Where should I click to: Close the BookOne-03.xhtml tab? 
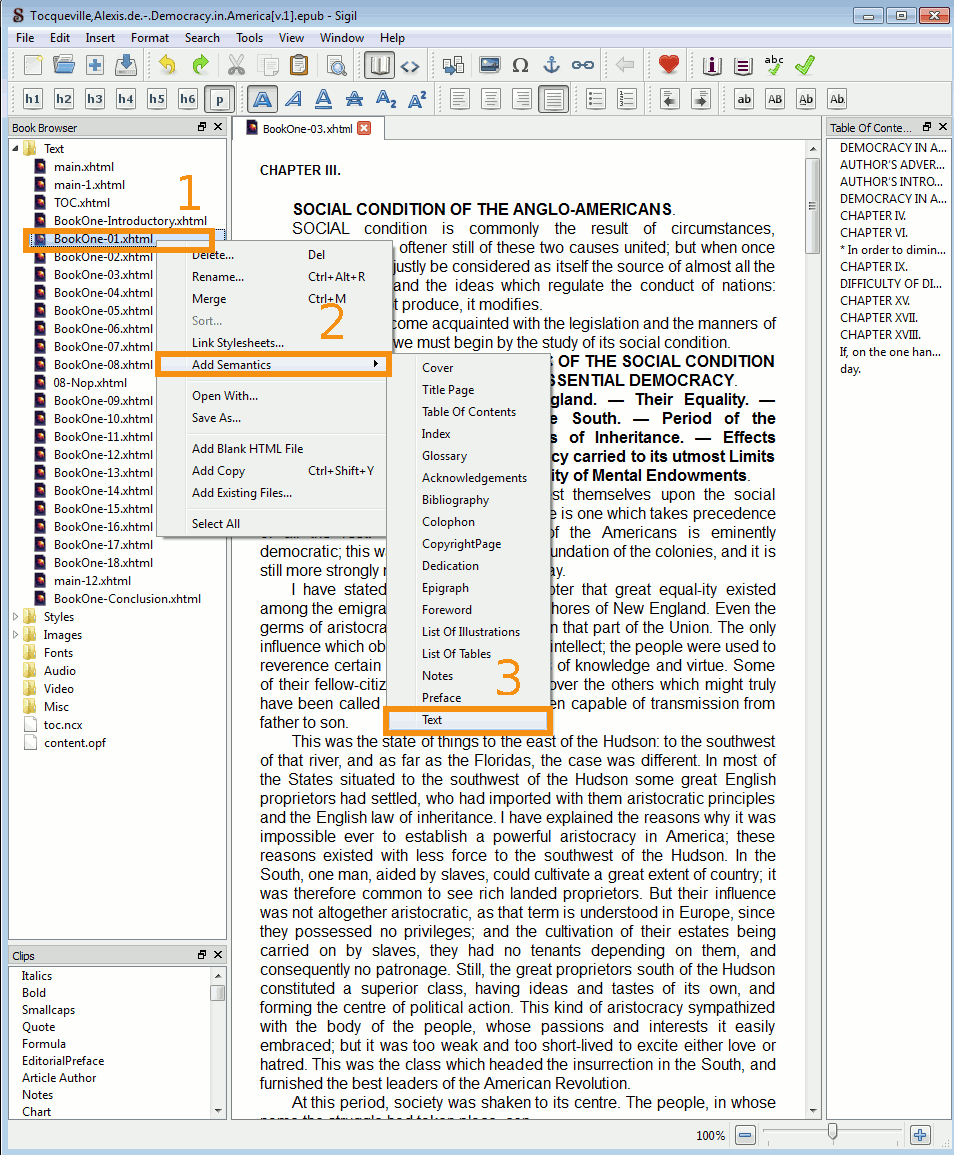click(364, 128)
